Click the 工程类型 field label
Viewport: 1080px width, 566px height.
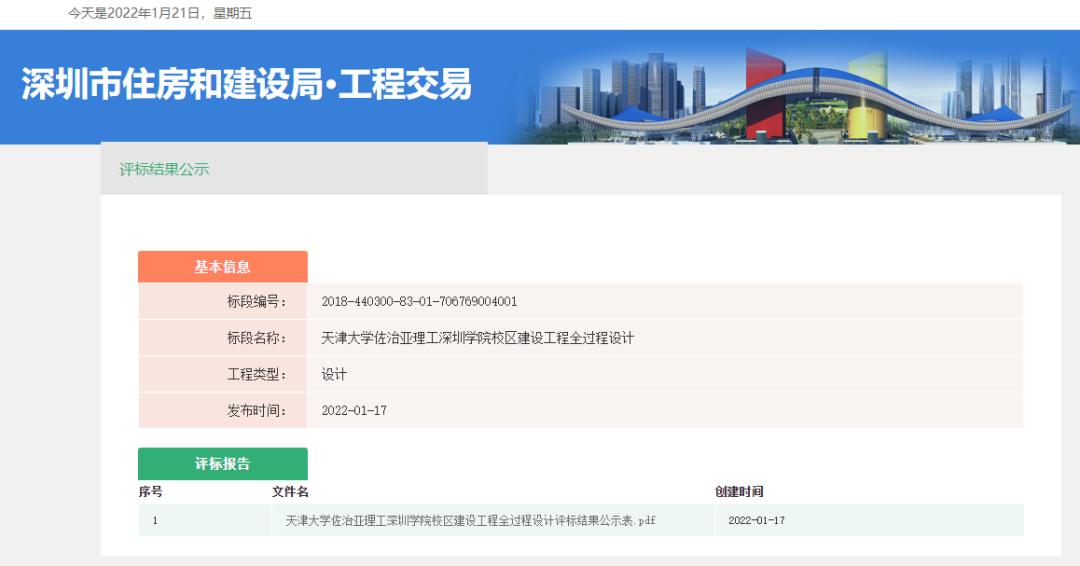[256, 374]
